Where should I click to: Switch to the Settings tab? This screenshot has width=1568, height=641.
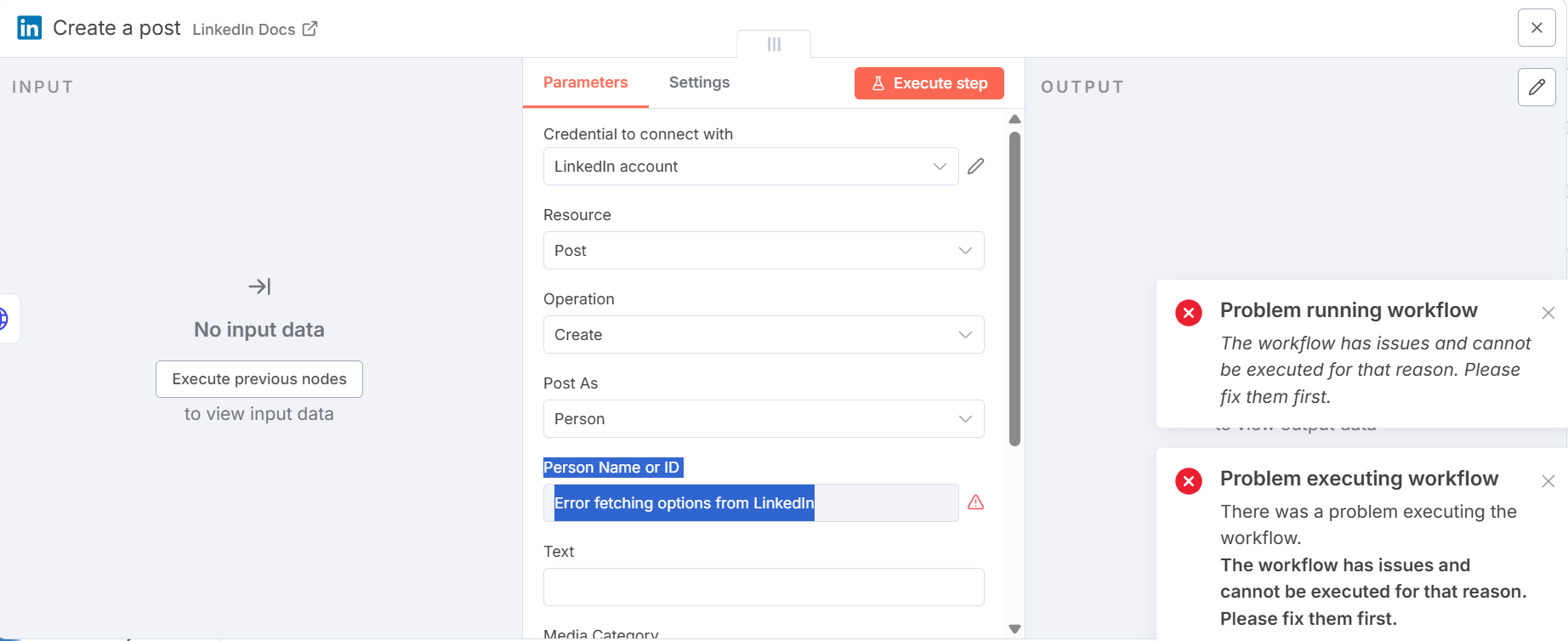point(699,82)
